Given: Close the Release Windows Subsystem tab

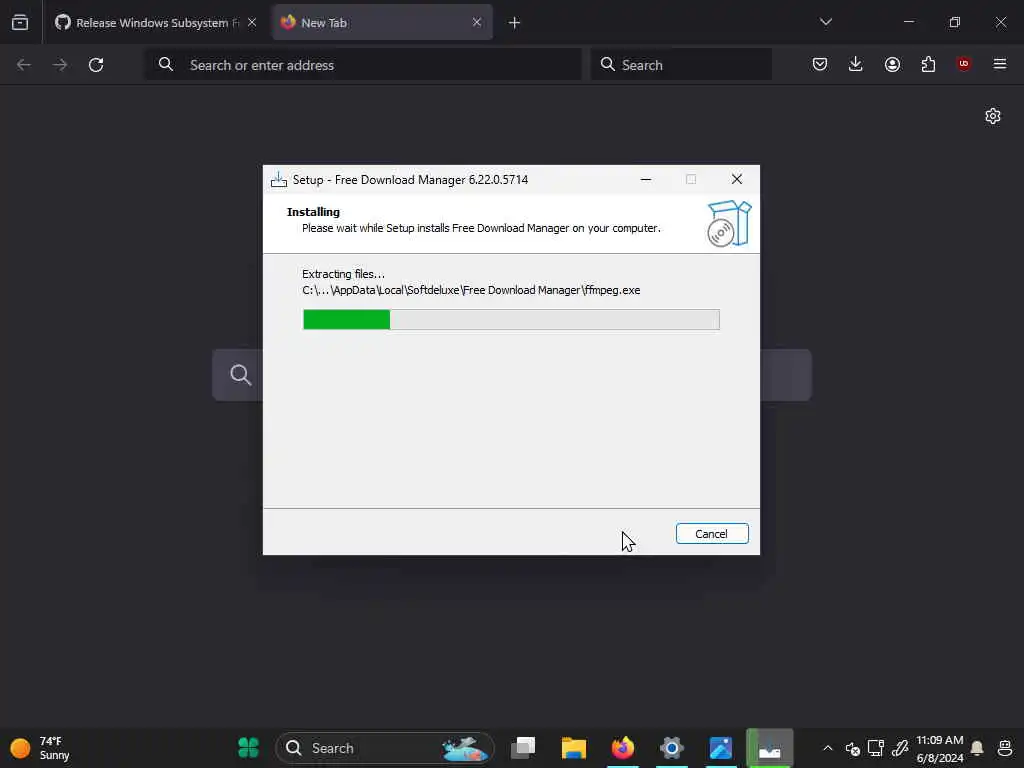Looking at the screenshot, I should pos(252,23).
